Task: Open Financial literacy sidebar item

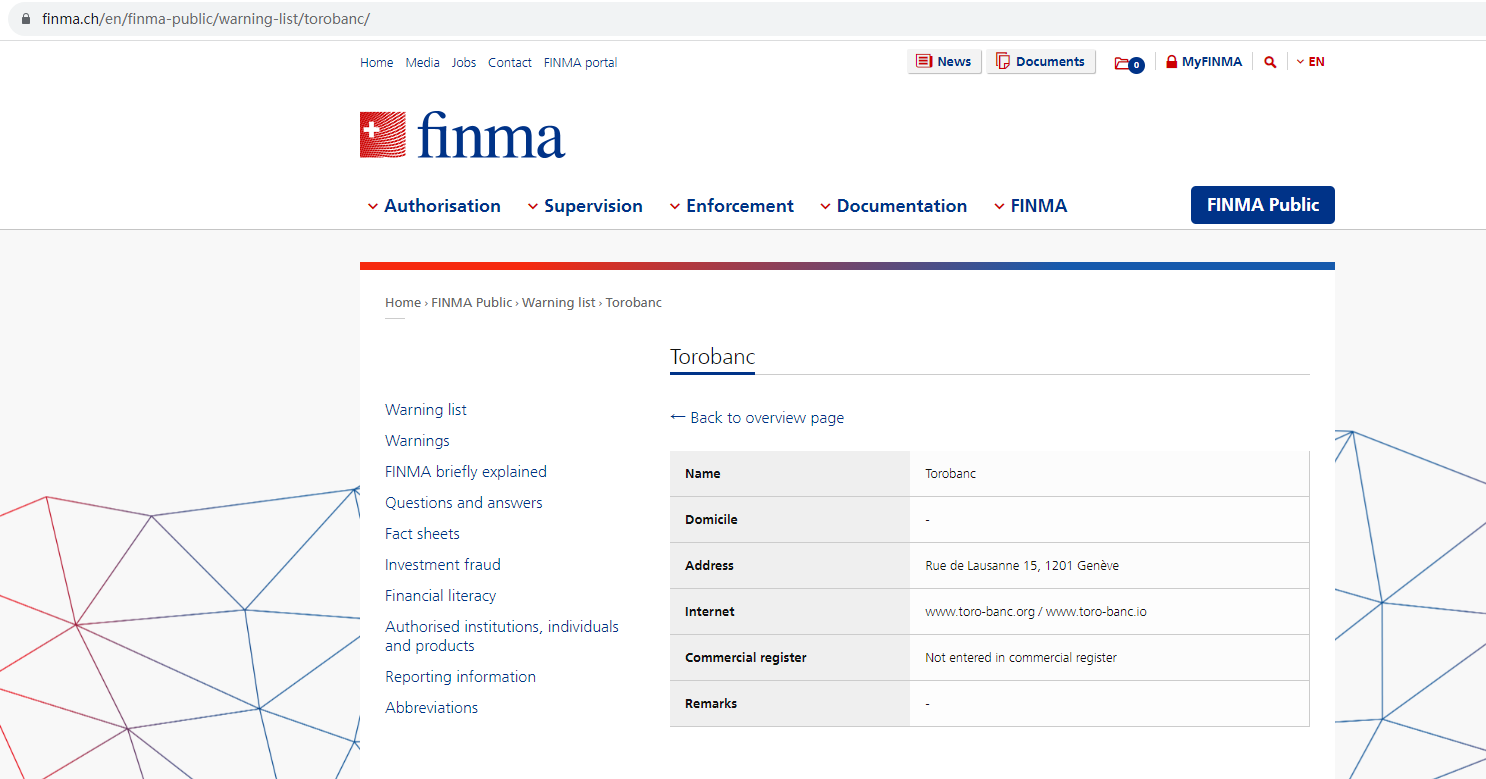Action: [441, 596]
